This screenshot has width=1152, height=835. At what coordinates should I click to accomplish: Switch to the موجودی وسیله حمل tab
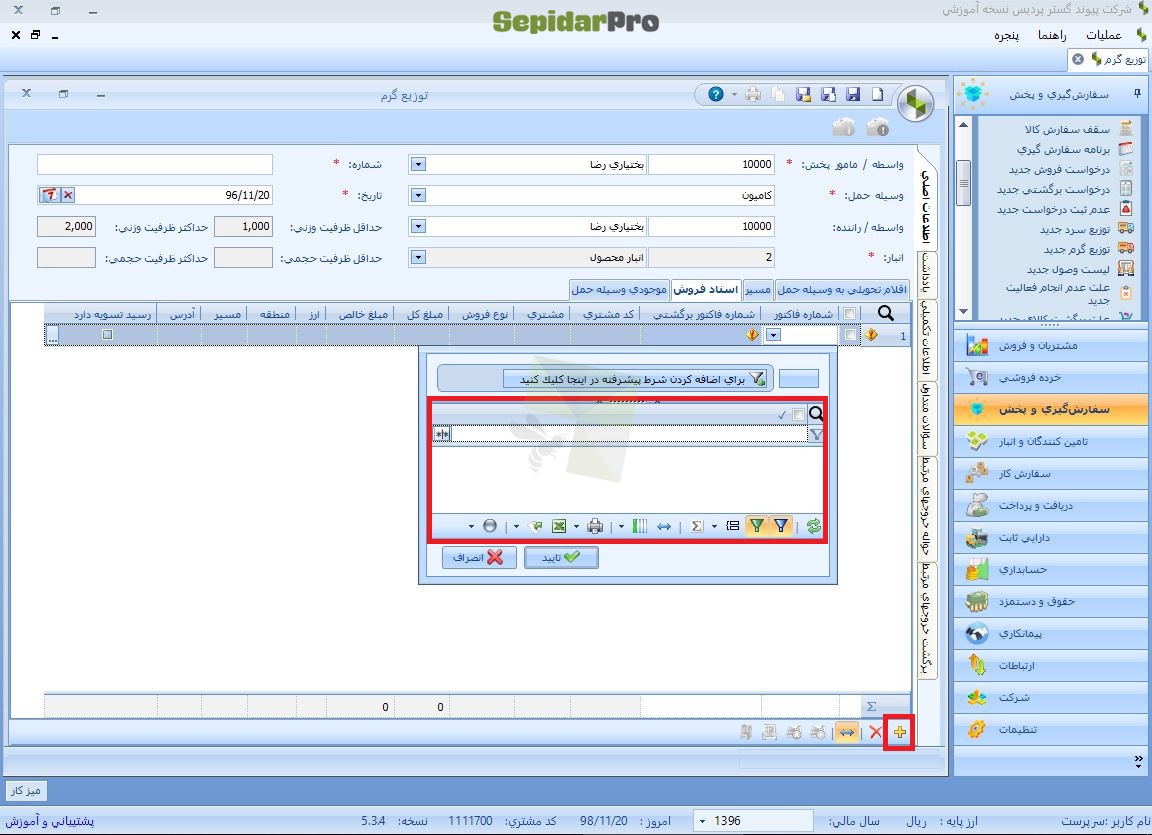619,289
